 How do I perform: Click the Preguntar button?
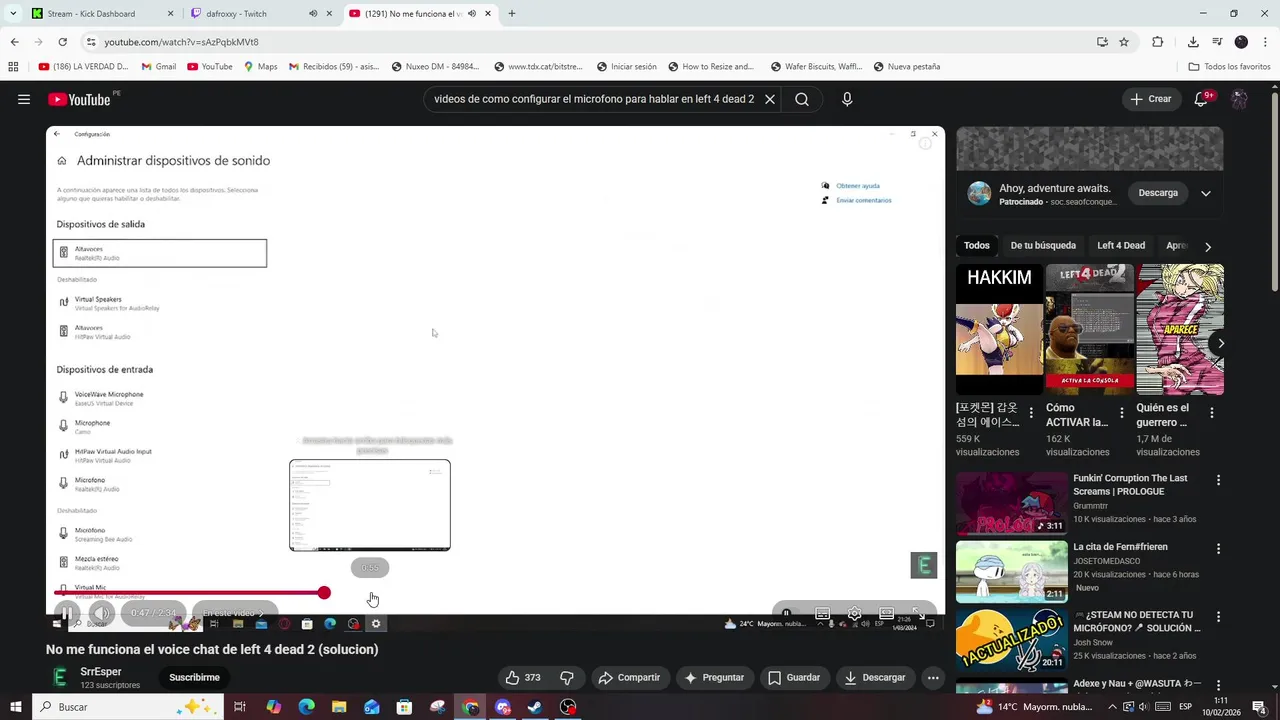[714, 677]
